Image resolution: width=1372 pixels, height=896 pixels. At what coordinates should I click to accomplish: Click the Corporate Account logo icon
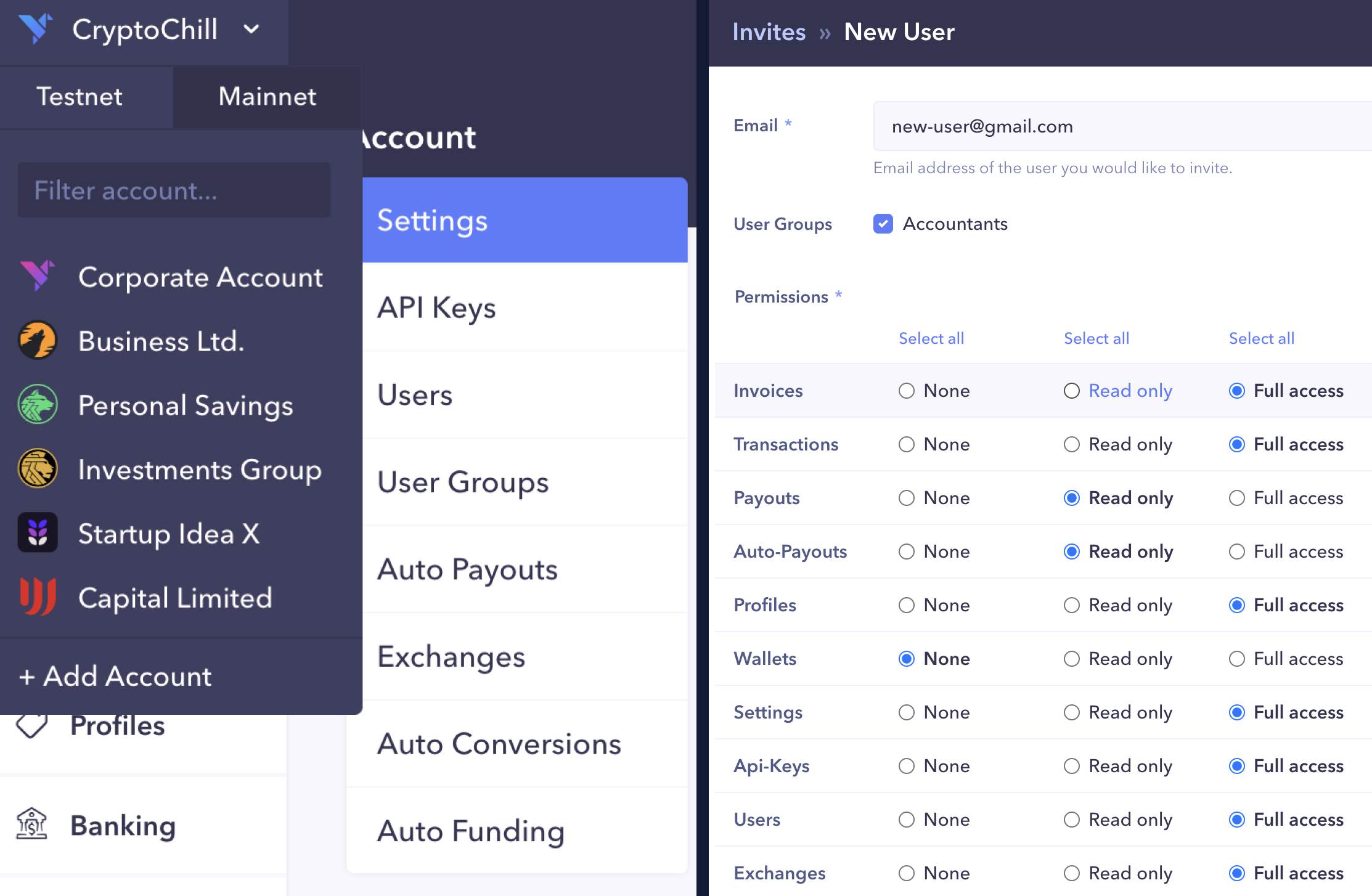tap(37, 276)
